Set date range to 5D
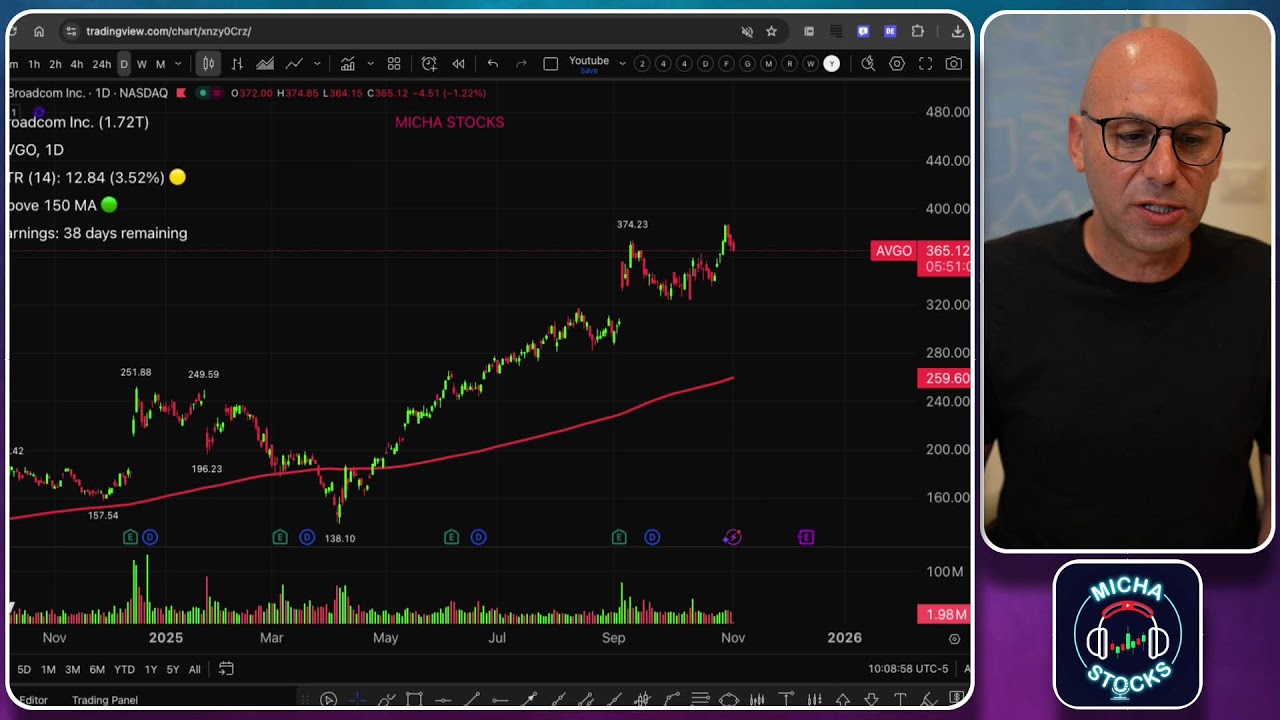The height and width of the screenshot is (720, 1280). coord(24,670)
